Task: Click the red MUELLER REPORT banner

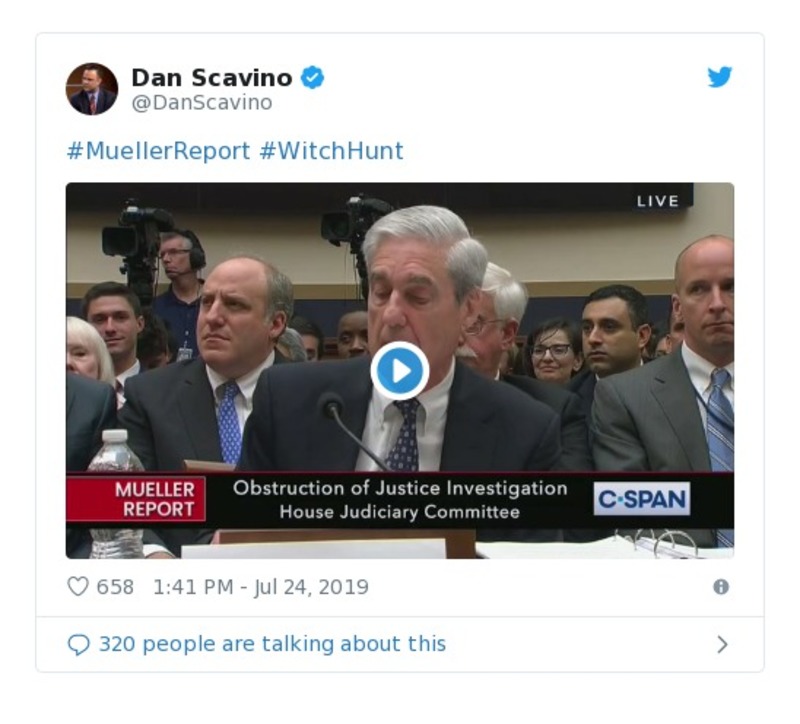Action: click(x=137, y=499)
